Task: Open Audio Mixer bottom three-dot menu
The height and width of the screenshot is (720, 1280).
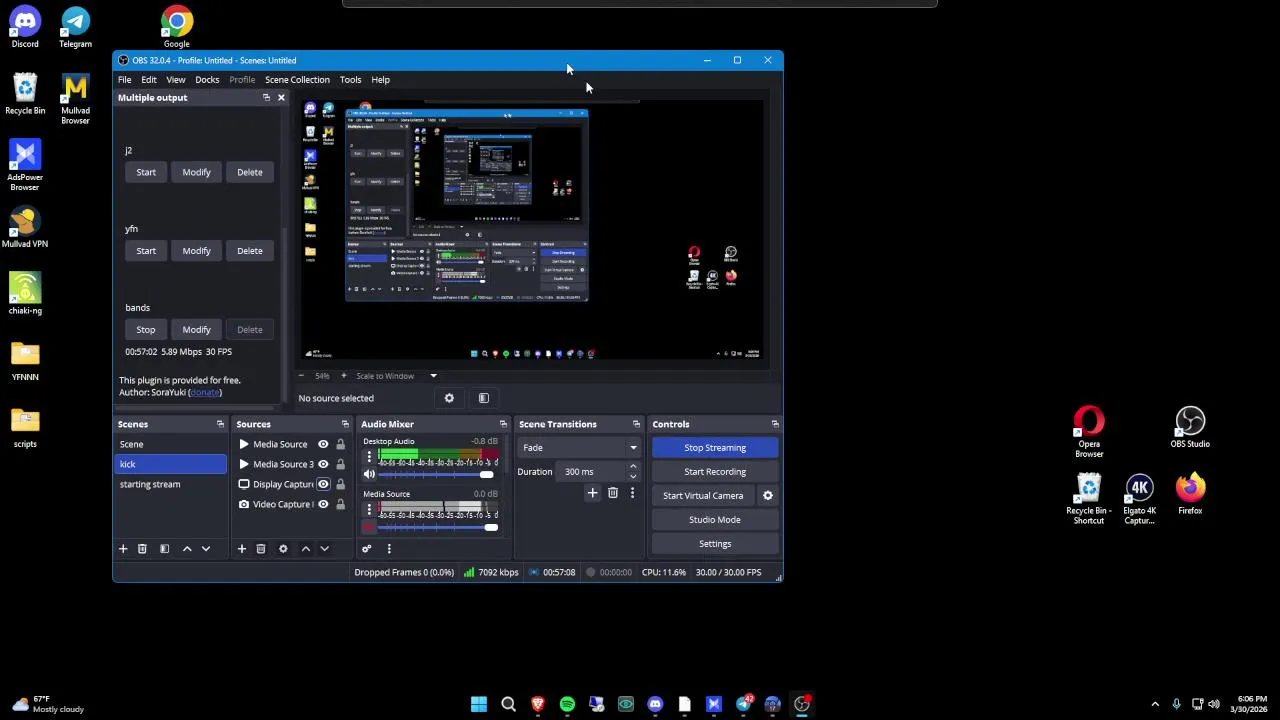Action: 389,548
